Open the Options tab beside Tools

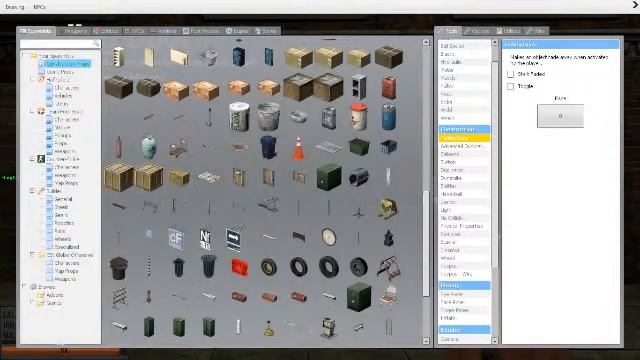point(477,31)
